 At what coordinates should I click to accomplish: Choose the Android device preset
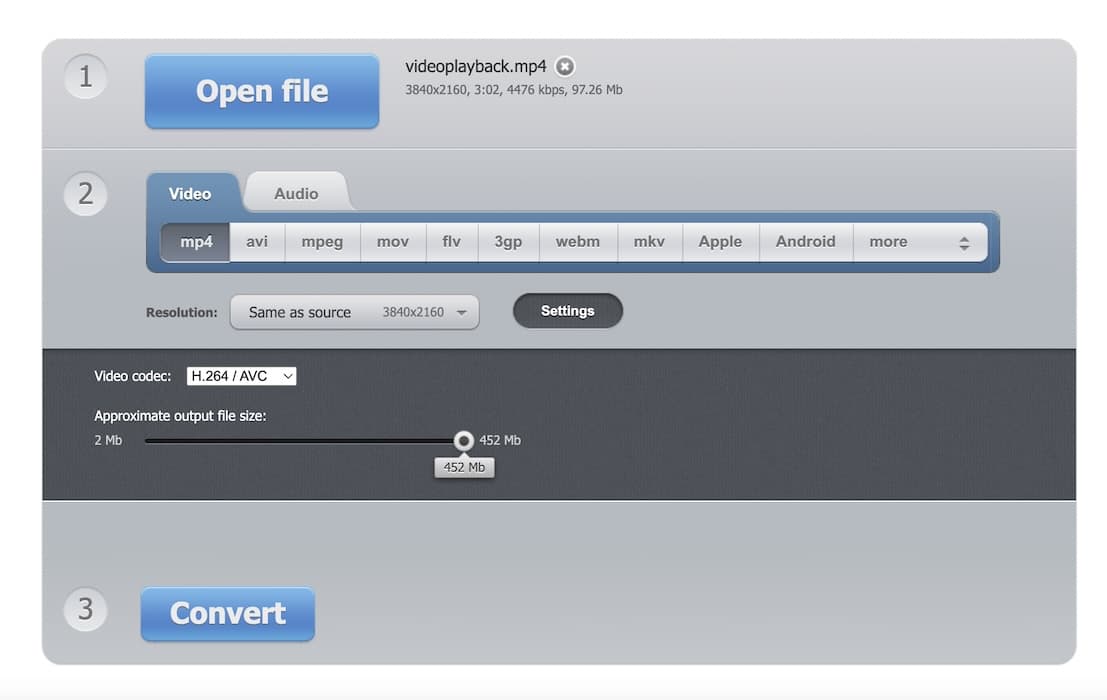805,242
